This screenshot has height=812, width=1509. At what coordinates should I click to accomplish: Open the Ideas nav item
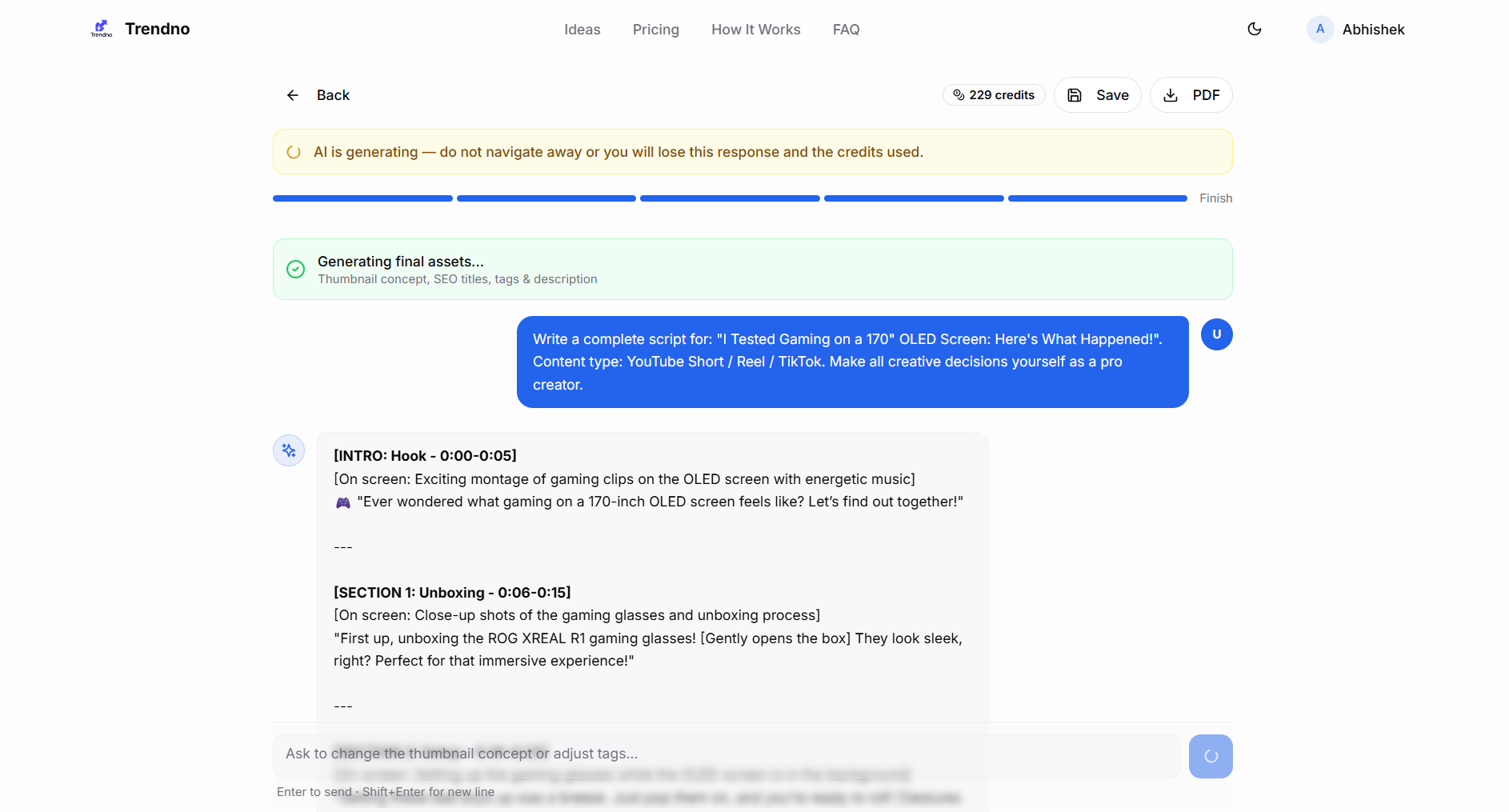(582, 30)
